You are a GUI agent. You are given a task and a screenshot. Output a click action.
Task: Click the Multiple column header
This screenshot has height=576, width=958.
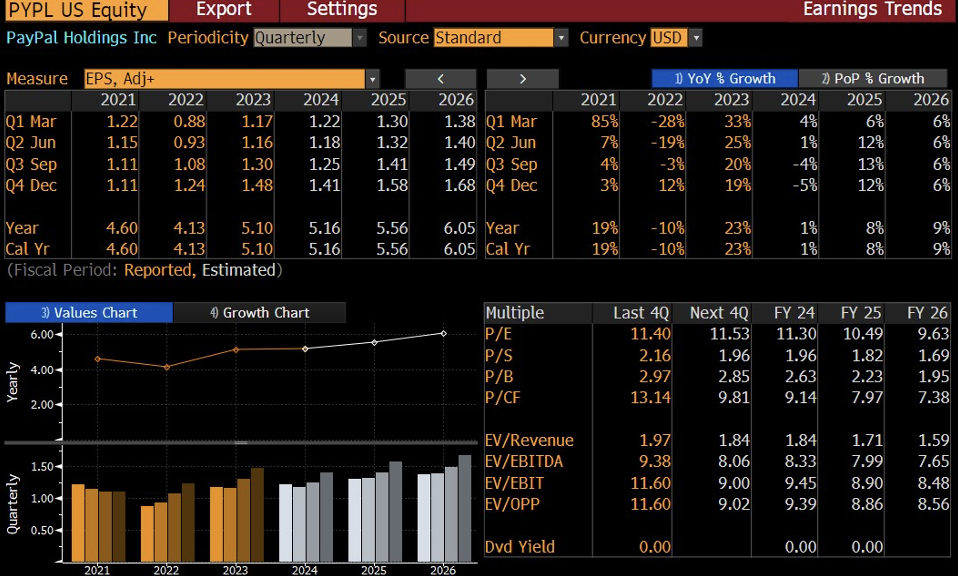[x=514, y=313]
